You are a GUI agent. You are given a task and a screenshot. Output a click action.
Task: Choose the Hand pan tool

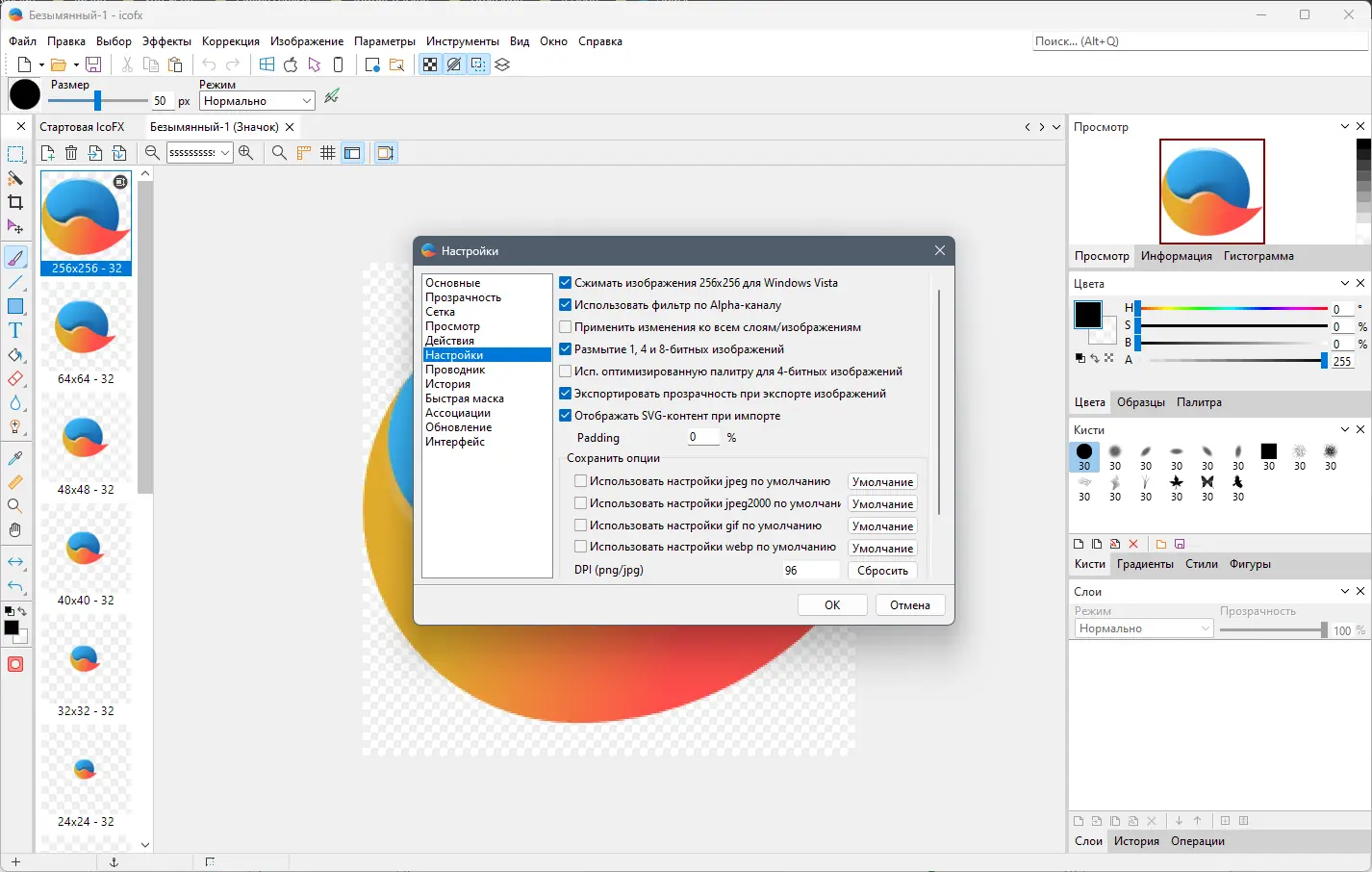coord(15,530)
